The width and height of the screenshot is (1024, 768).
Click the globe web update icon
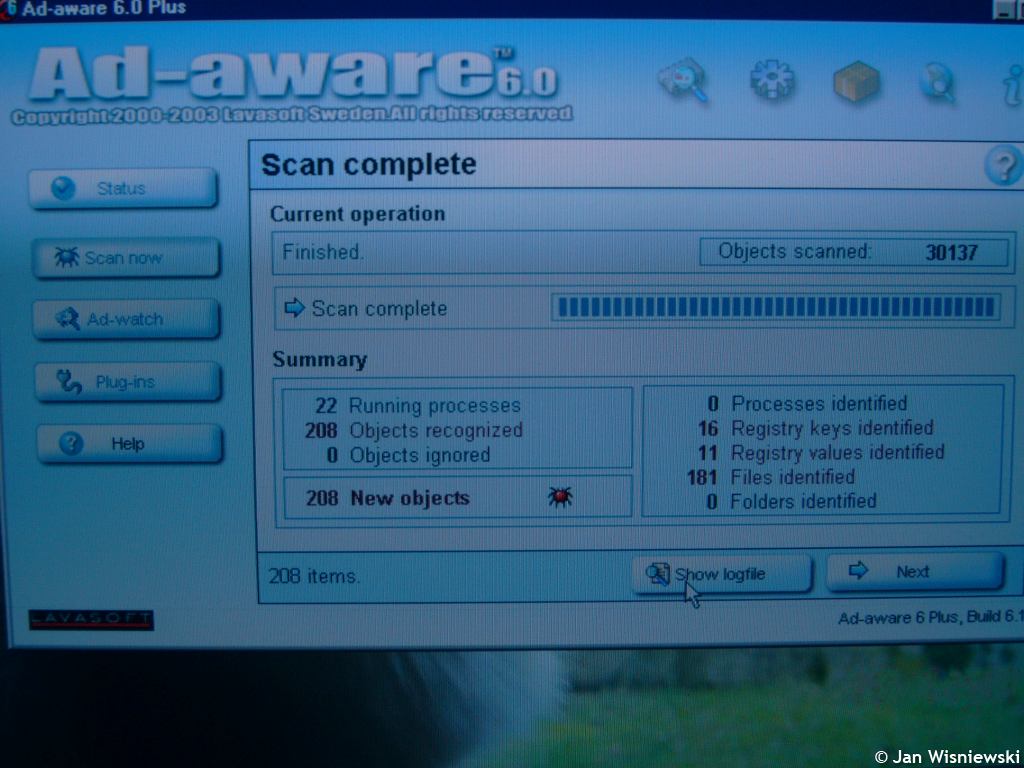pyautogui.click(x=937, y=83)
